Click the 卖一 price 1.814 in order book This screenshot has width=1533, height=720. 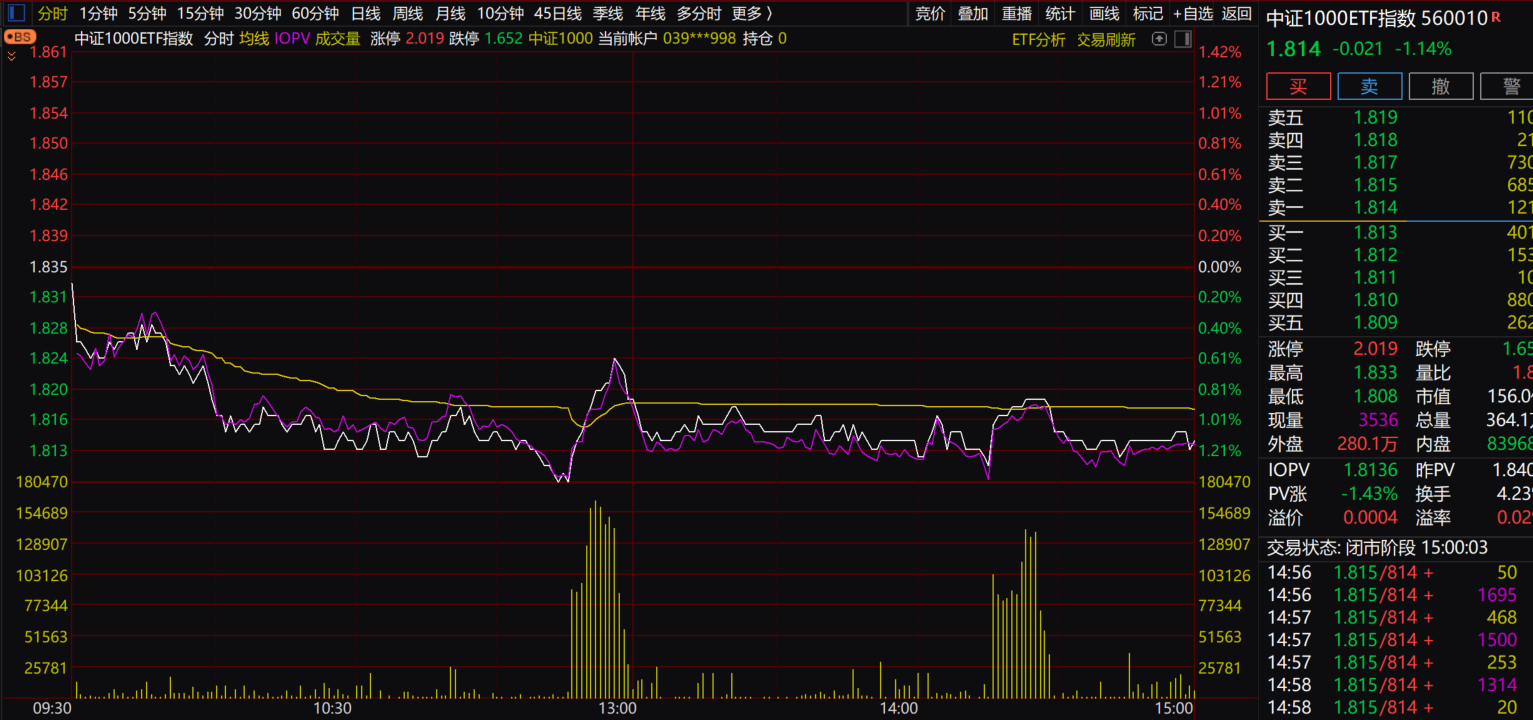(x=1375, y=208)
